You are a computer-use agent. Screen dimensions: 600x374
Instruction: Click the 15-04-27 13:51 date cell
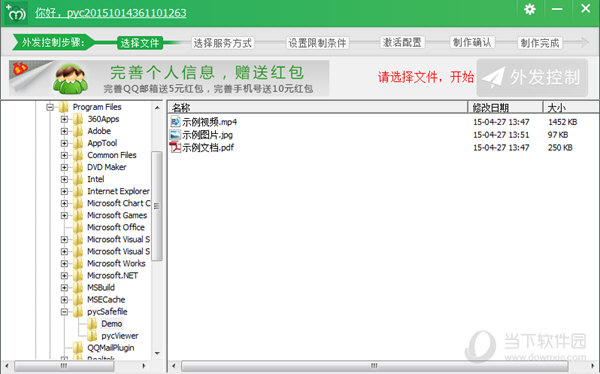coord(501,135)
